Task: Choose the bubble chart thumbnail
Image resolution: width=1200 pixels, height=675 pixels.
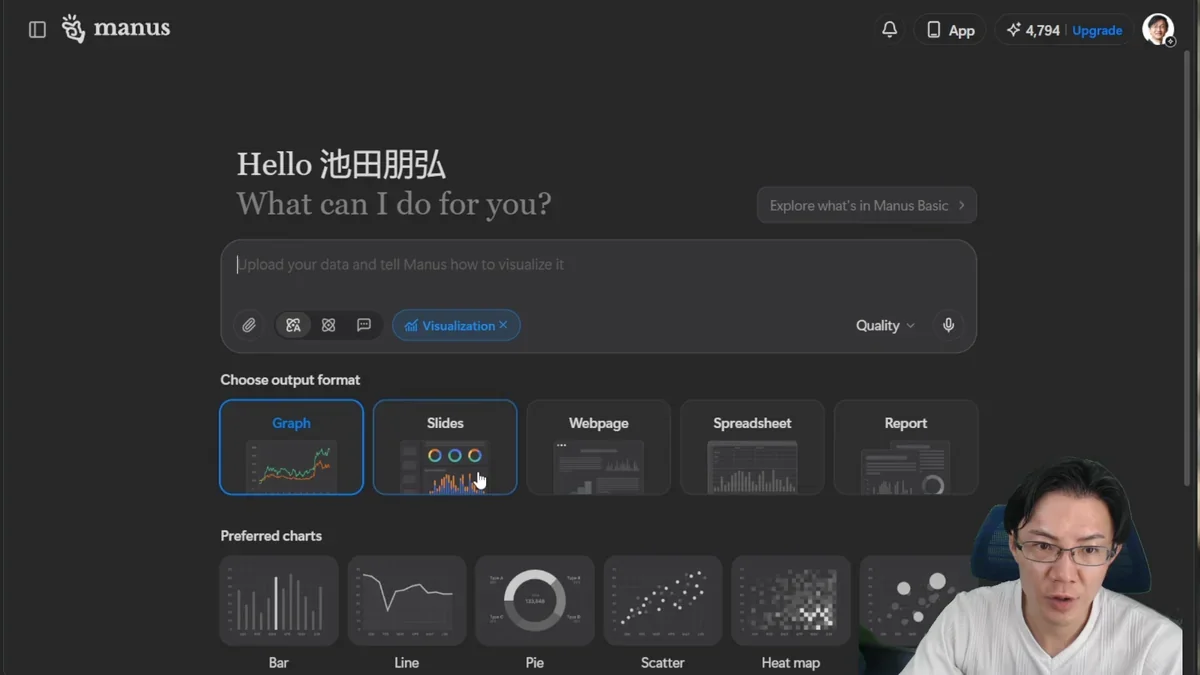Action: coord(917,600)
